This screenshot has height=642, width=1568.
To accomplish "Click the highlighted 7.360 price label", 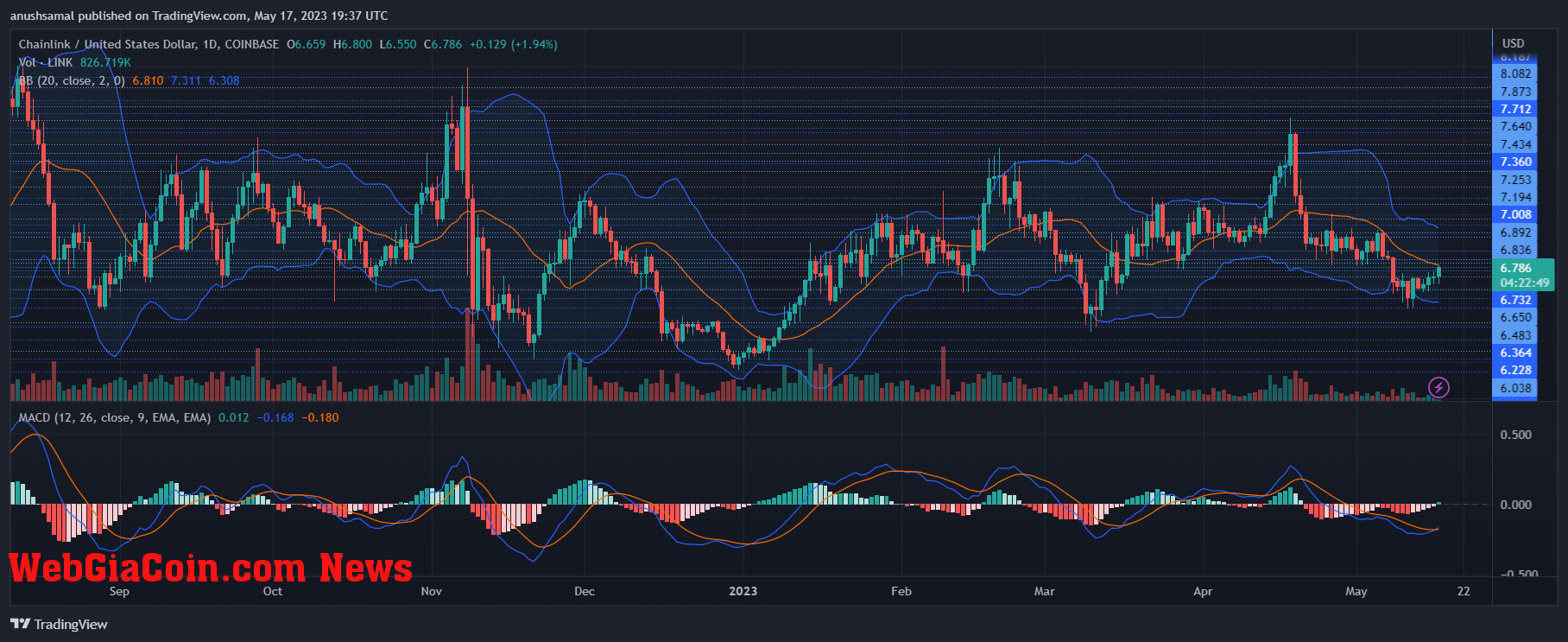I will pyautogui.click(x=1516, y=162).
